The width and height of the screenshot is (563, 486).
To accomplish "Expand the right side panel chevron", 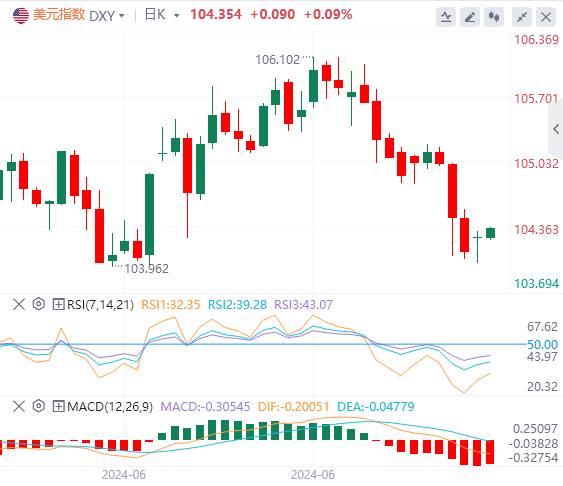I will (556, 129).
